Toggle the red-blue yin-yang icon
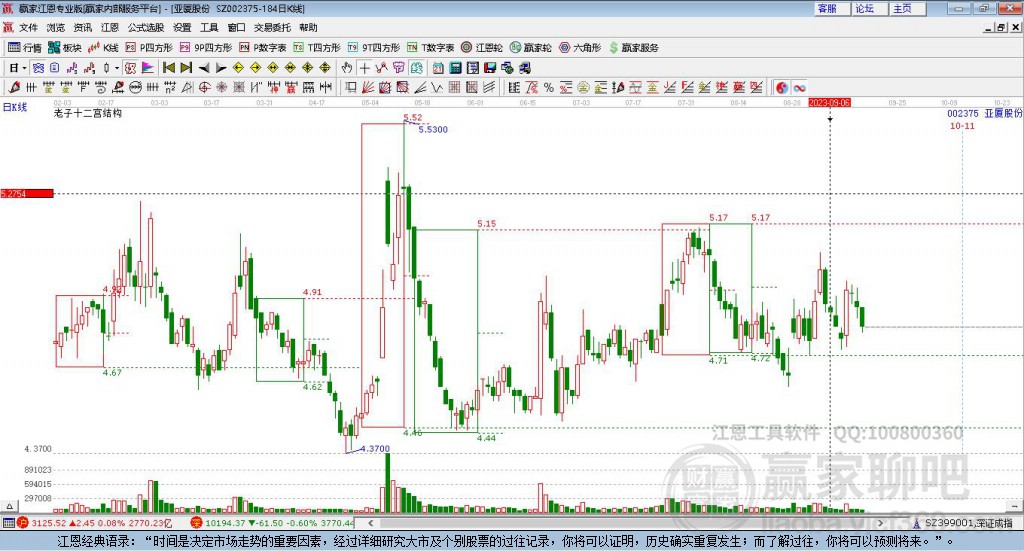The height and width of the screenshot is (551, 1024). tap(782, 87)
